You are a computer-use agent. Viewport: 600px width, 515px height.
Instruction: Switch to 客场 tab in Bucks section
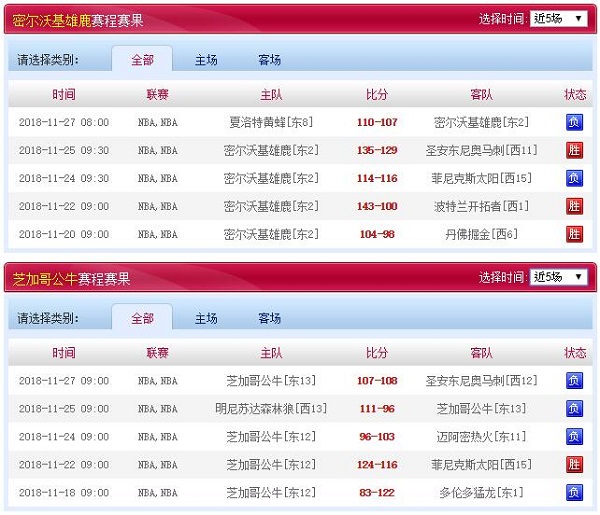[269, 60]
